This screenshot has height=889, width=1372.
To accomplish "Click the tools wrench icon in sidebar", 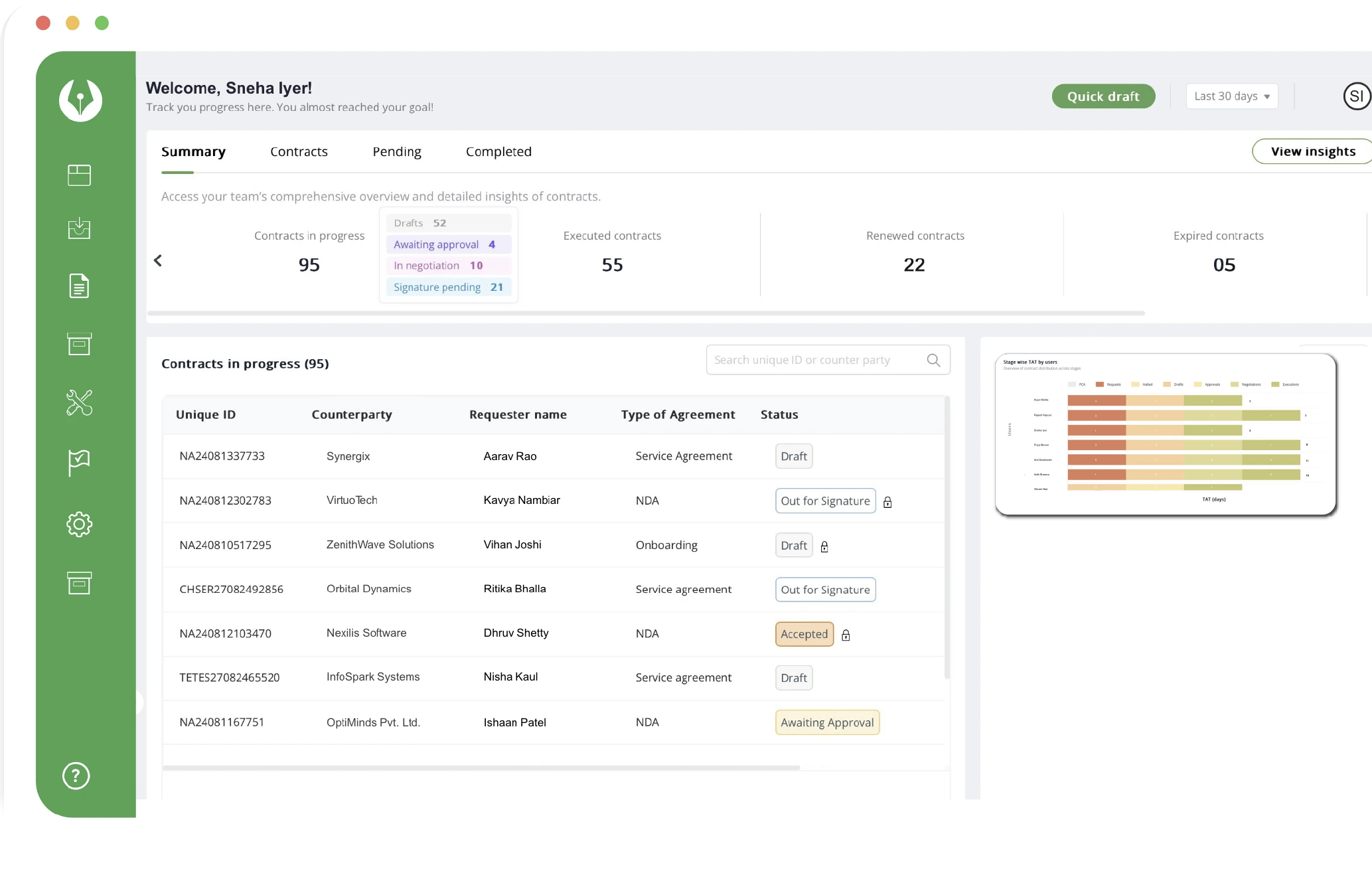I will [x=79, y=402].
